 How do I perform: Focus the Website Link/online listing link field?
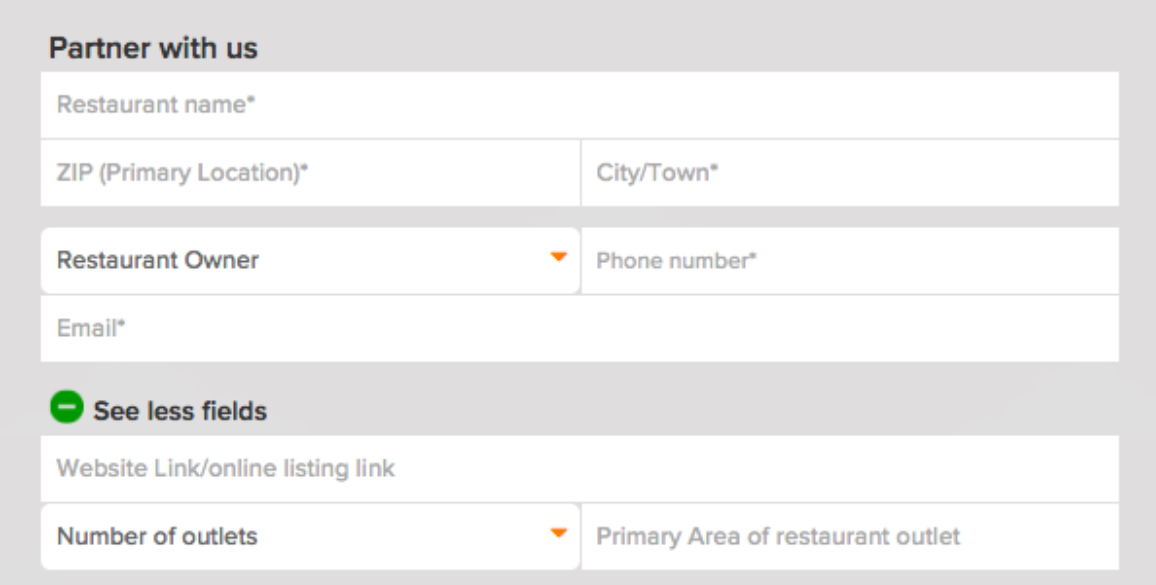pyautogui.click(x=579, y=468)
